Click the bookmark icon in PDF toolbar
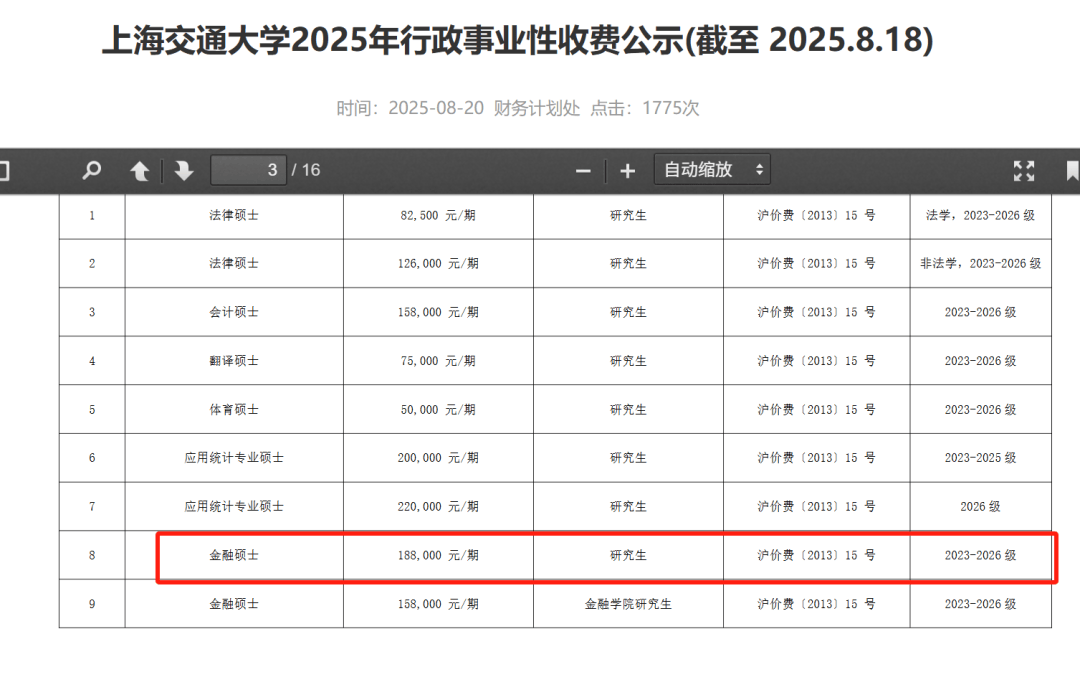The width and height of the screenshot is (1080, 682). point(1072,171)
